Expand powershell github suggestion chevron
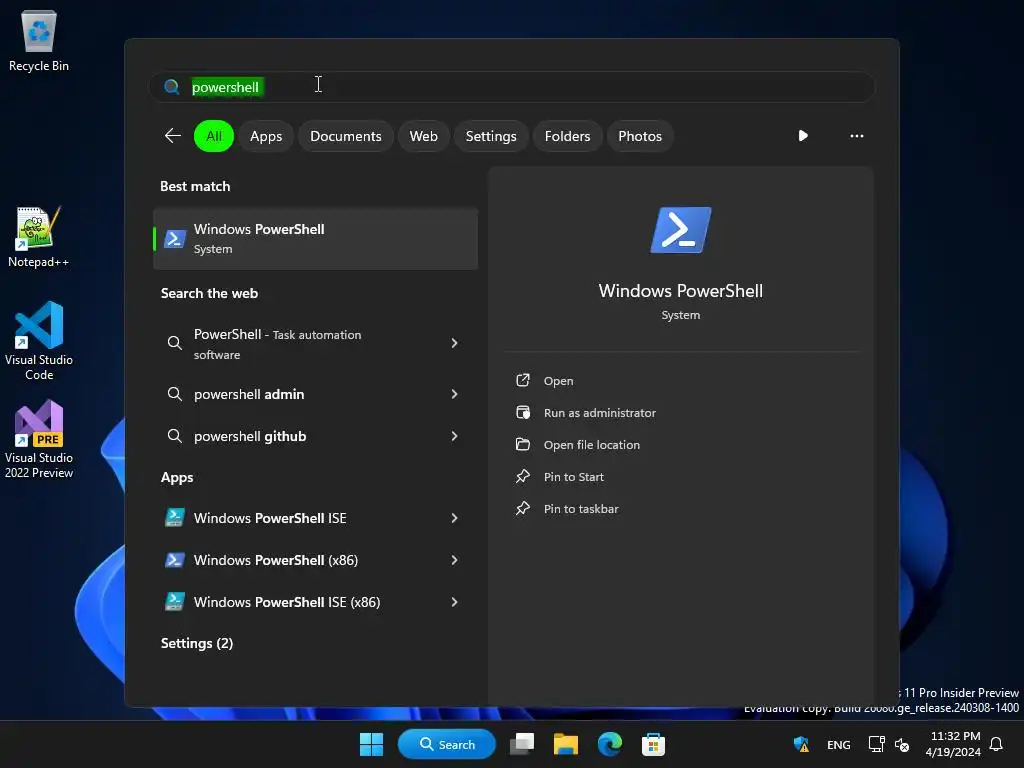This screenshot has width=1024, height=768. click(455, 436)
